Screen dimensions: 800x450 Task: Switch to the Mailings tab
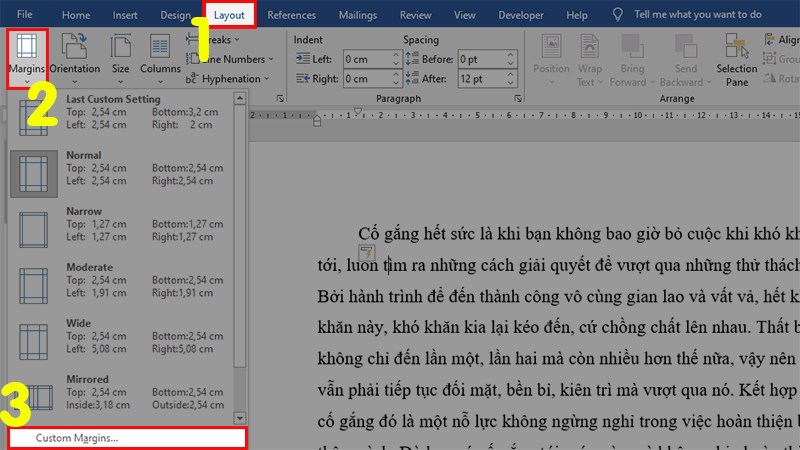pos(358,15)
